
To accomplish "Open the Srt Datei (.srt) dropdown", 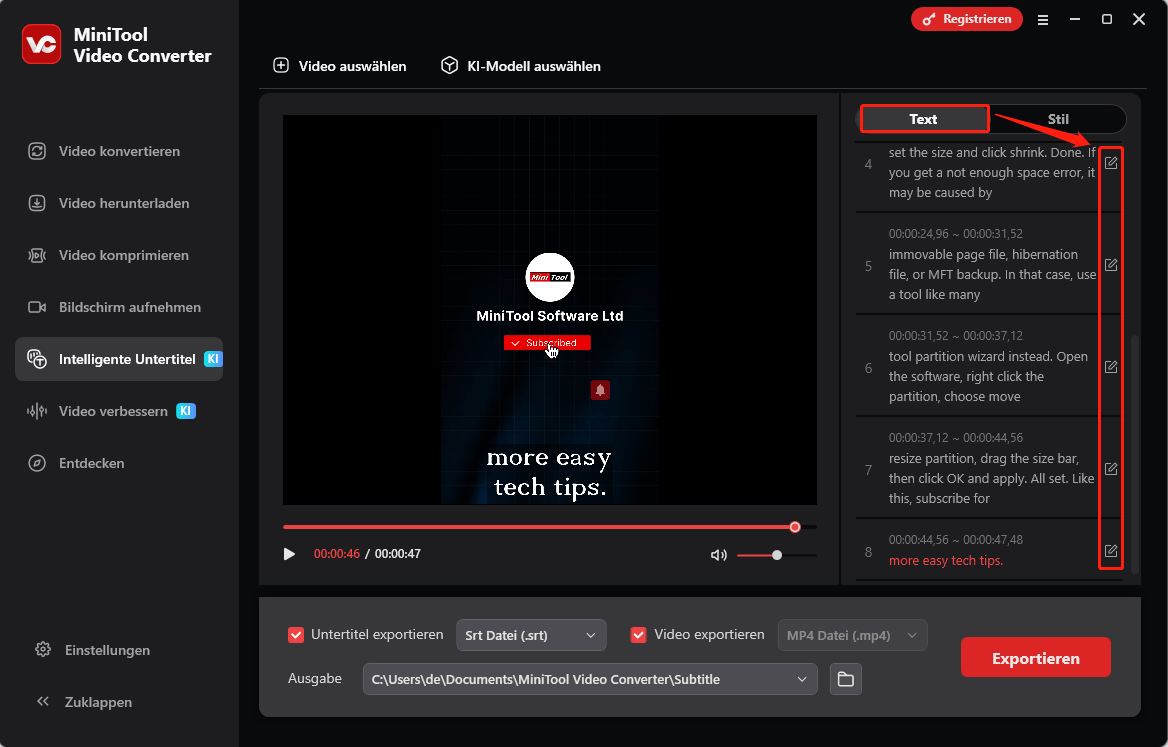I will point(531,635).
